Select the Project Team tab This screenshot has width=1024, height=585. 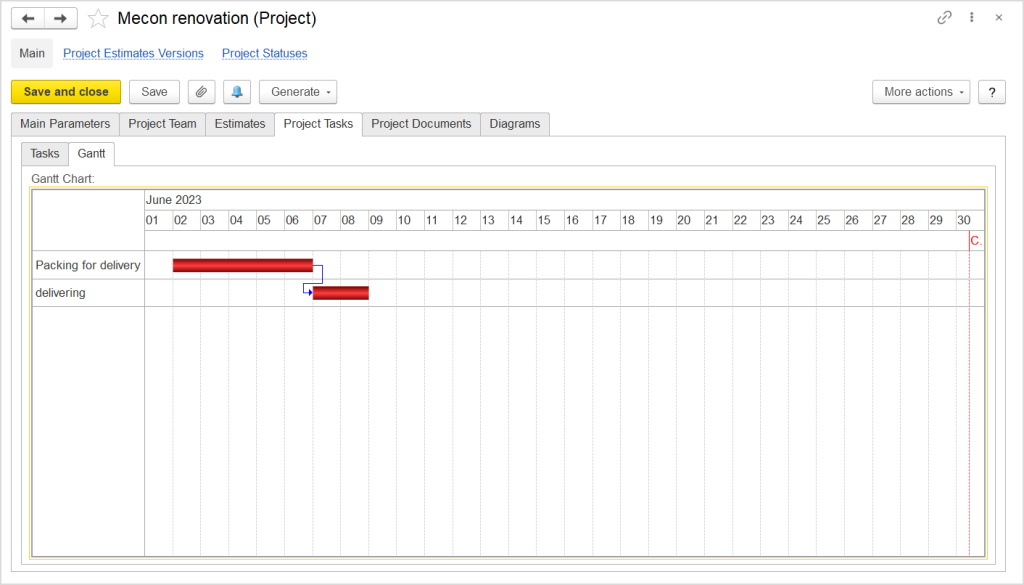click(162, 124)
